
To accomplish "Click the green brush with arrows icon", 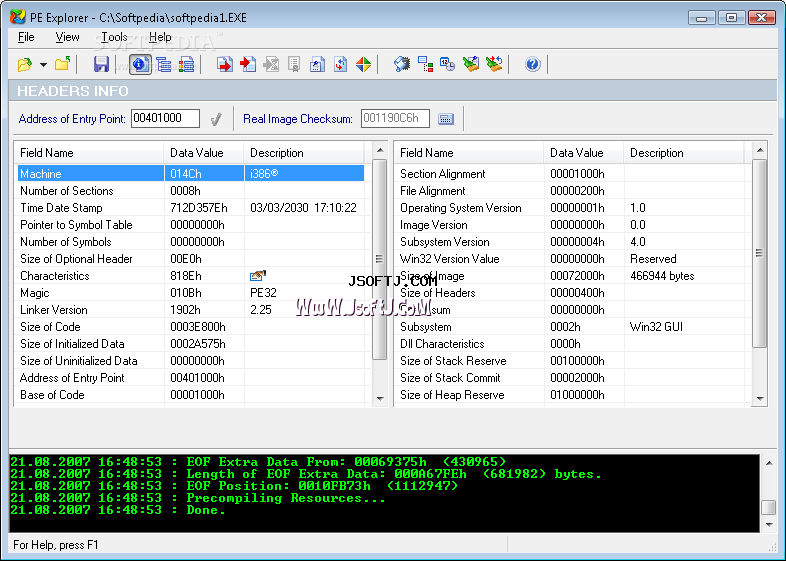I will coord(494,64).
